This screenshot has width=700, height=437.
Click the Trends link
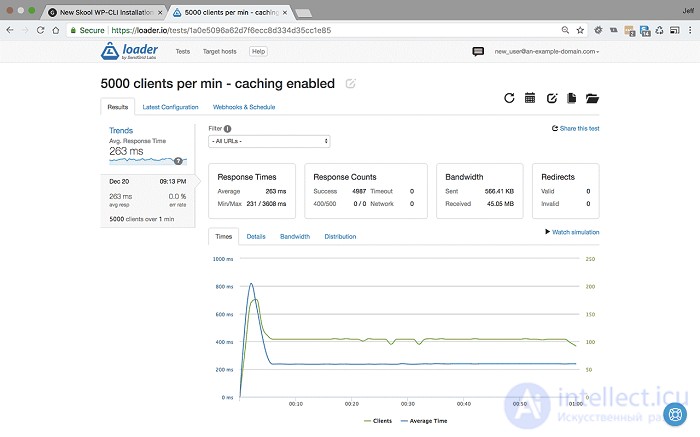(x=121, y=130)
